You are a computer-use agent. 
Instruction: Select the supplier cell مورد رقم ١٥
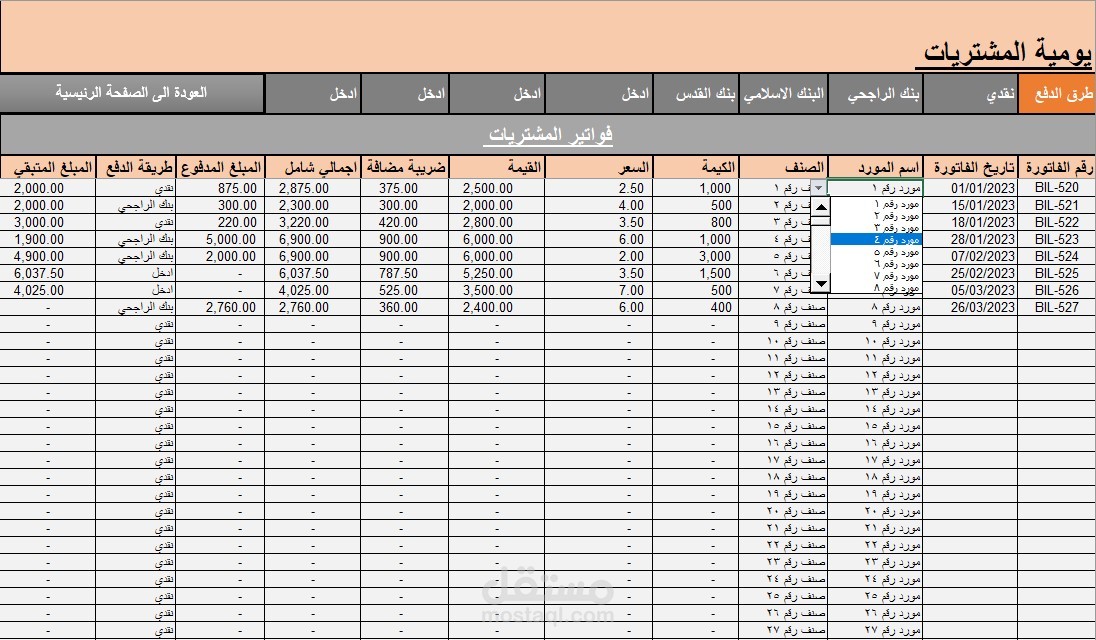pyautogui.click(x=875, y=426)
